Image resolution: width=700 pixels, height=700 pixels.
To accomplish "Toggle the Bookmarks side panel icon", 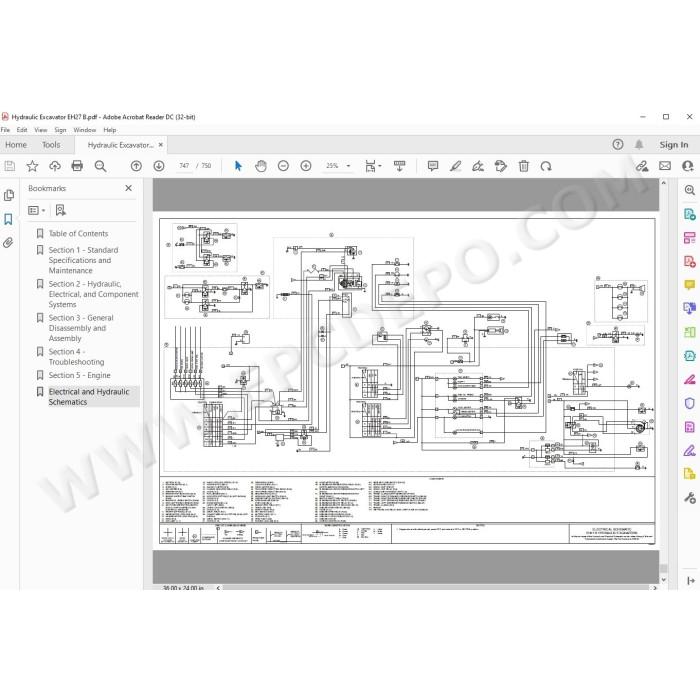I will pos(8,219).
